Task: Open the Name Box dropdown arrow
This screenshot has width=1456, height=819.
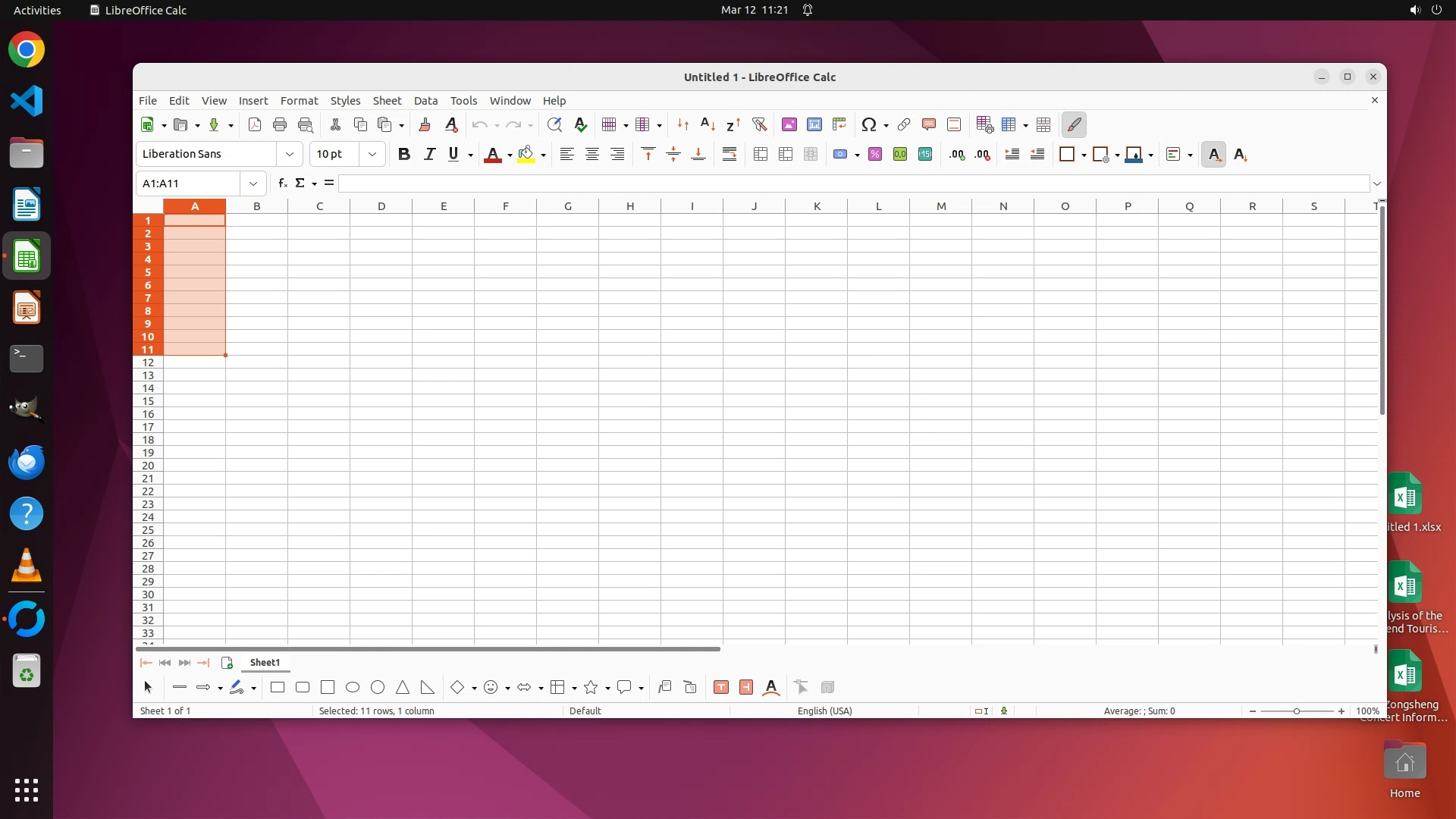Action: tap(253, 184)
